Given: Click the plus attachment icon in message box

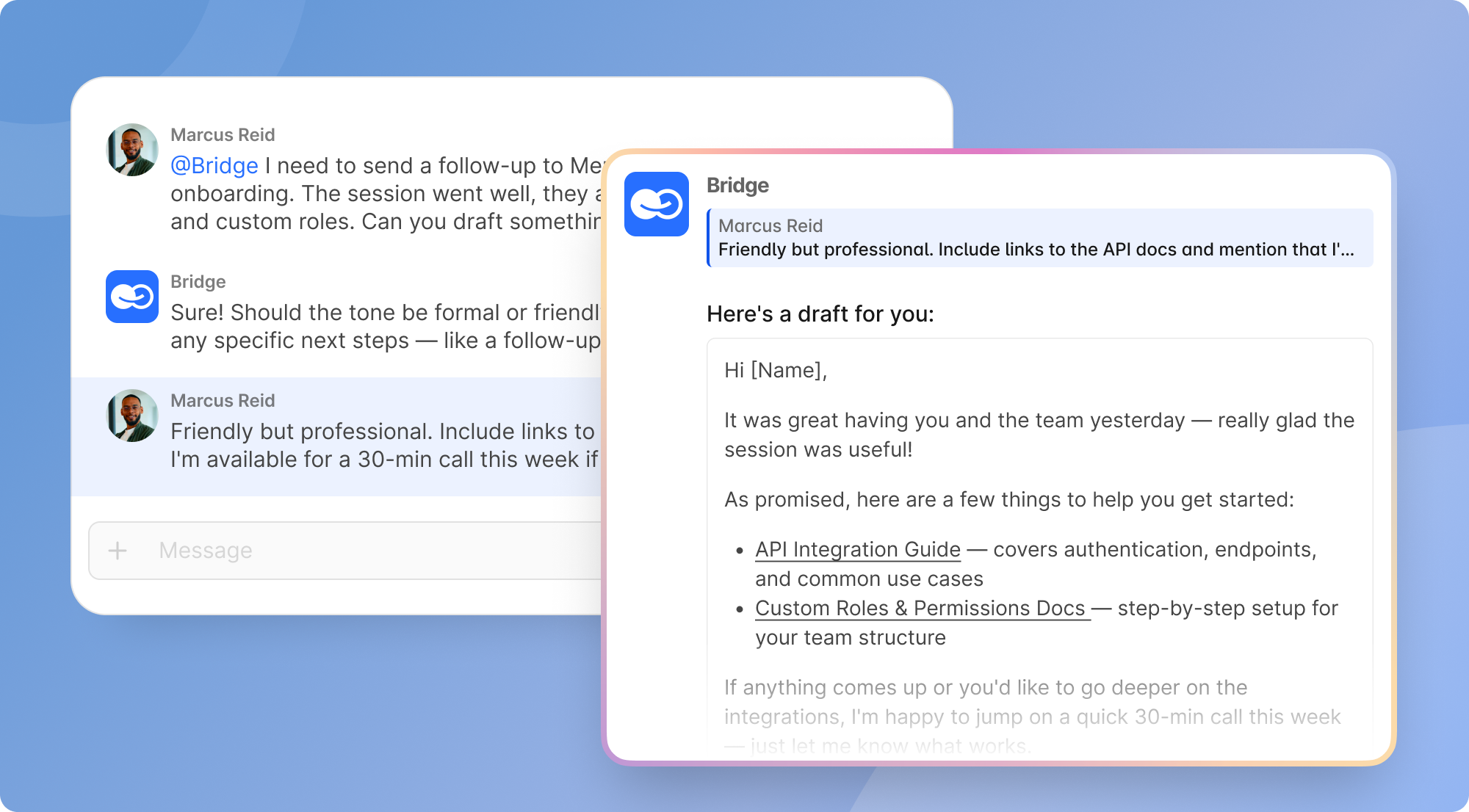Looking at the screenshot, I should point(118,551).
